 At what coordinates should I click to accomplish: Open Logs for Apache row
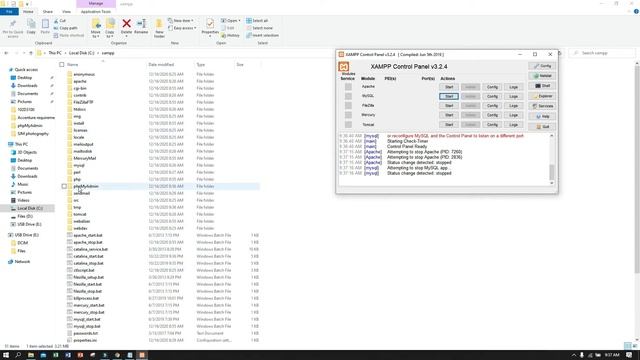click(x=513, y=87)
